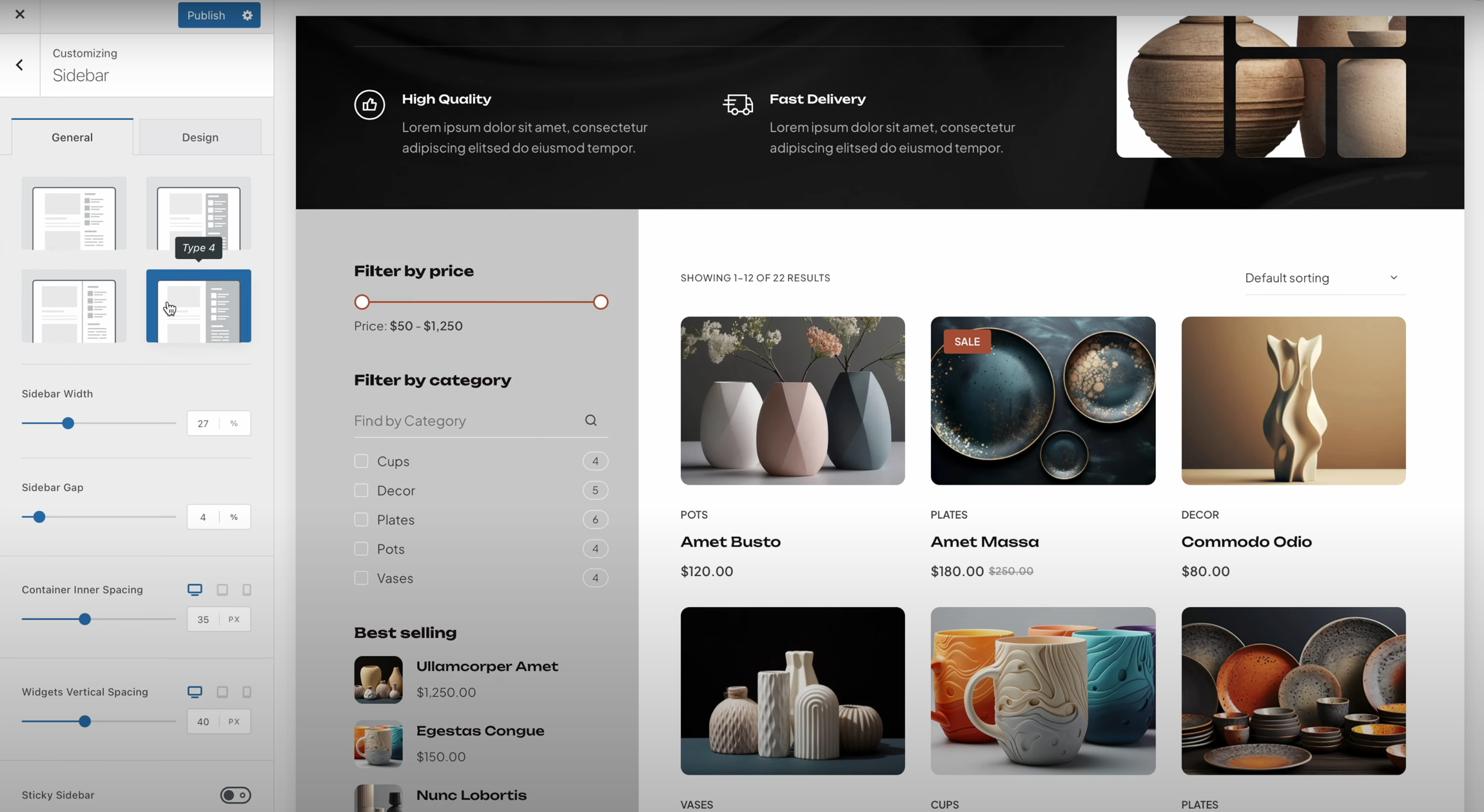Screen dimensions: 1484x812
Task: Select mobile device icon for Widgets Vertical Spacing
Action: tap(247, 692)
